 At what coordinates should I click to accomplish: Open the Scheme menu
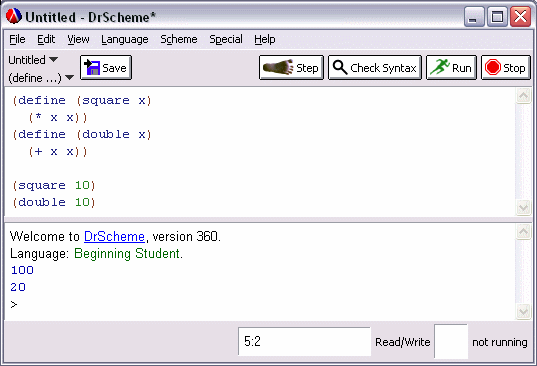179,39
